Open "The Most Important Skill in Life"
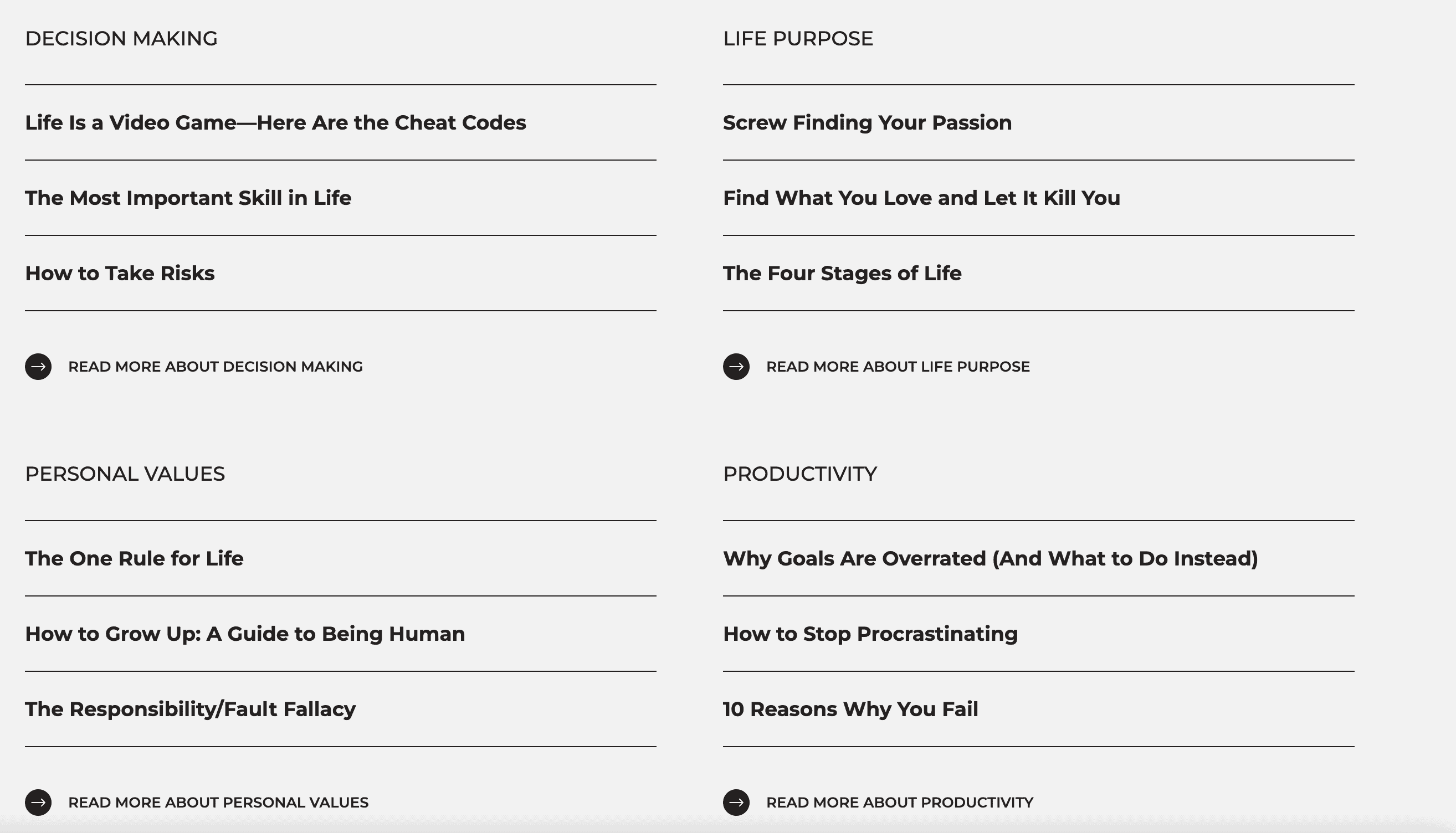The image size is (1456, 833). pos(188,198)
